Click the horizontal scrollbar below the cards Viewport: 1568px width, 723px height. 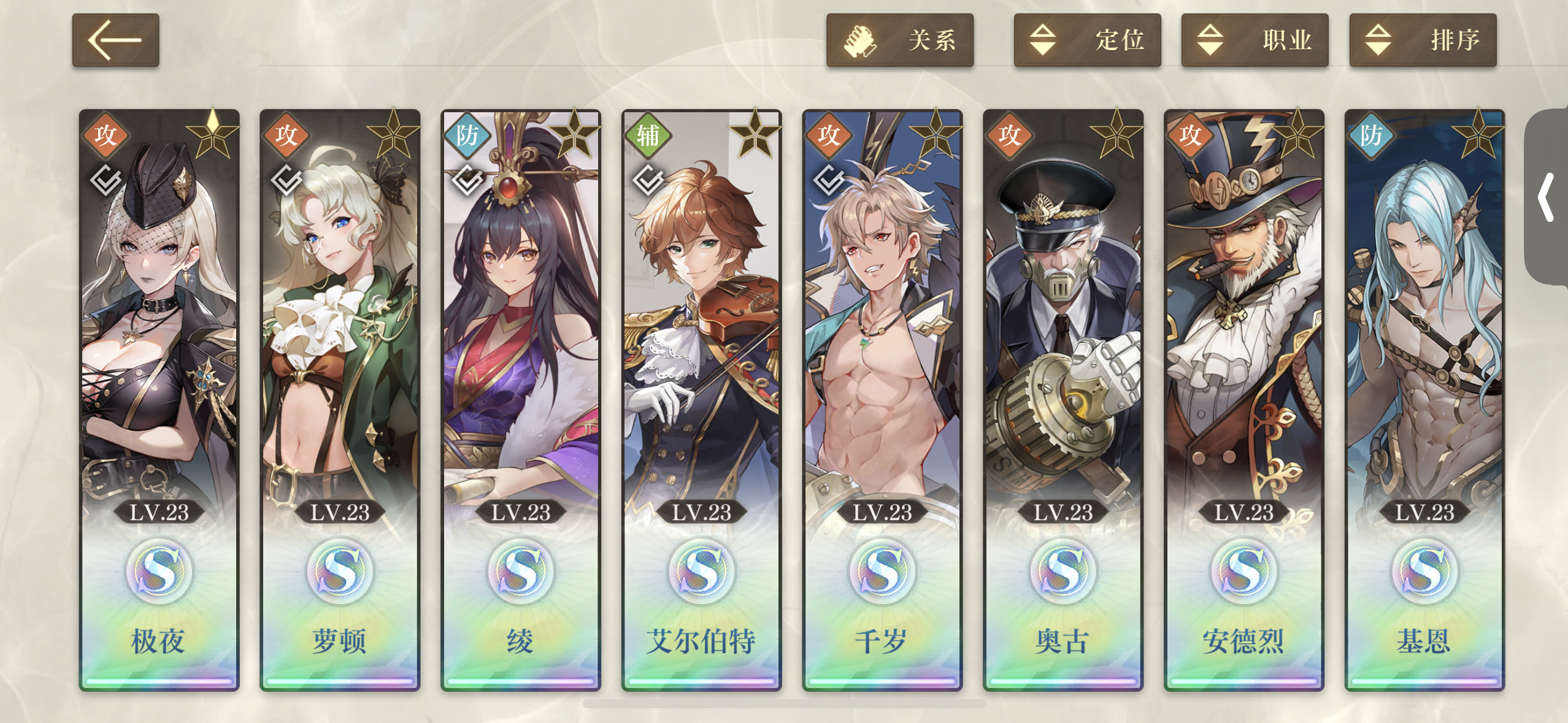pyautogui.click(x=784, y=704)
